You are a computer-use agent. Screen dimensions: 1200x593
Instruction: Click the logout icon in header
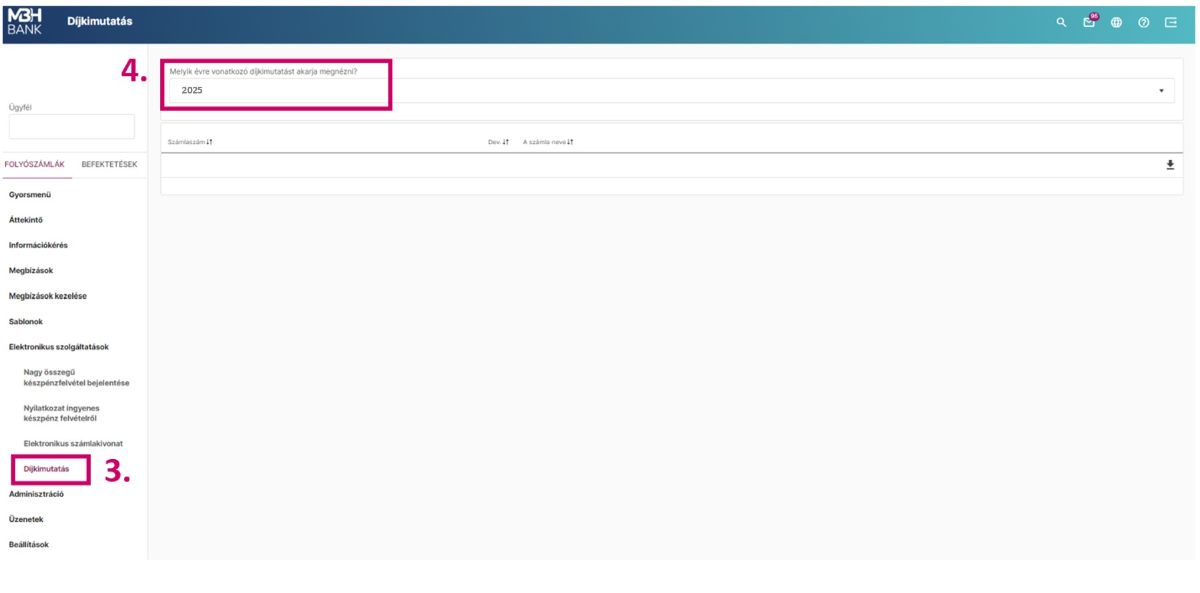tap(1170, 22)
